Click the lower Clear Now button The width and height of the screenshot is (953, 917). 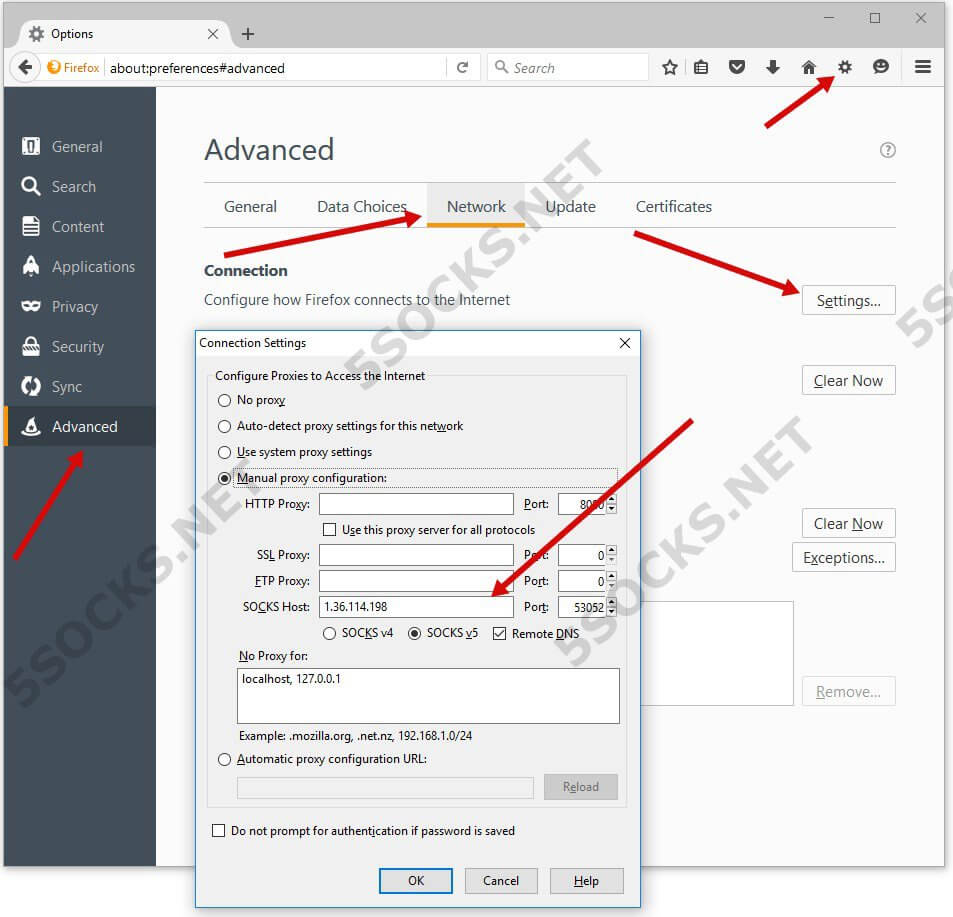pos(848,524)
